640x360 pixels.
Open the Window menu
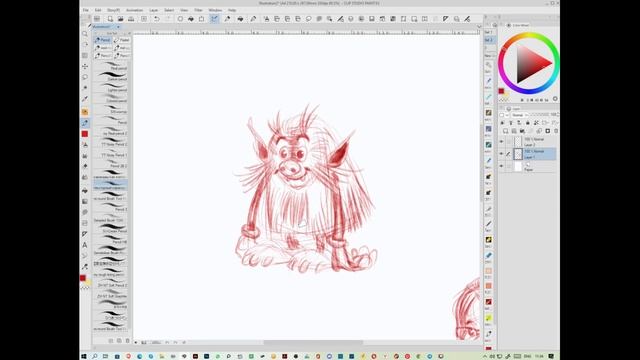coord(215,10)
